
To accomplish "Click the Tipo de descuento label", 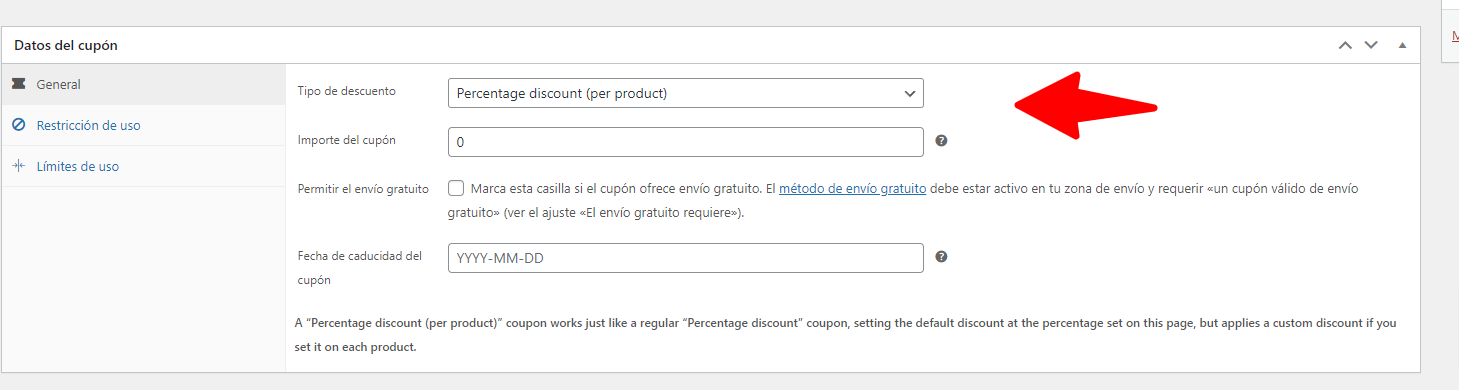I will (347, 91).
